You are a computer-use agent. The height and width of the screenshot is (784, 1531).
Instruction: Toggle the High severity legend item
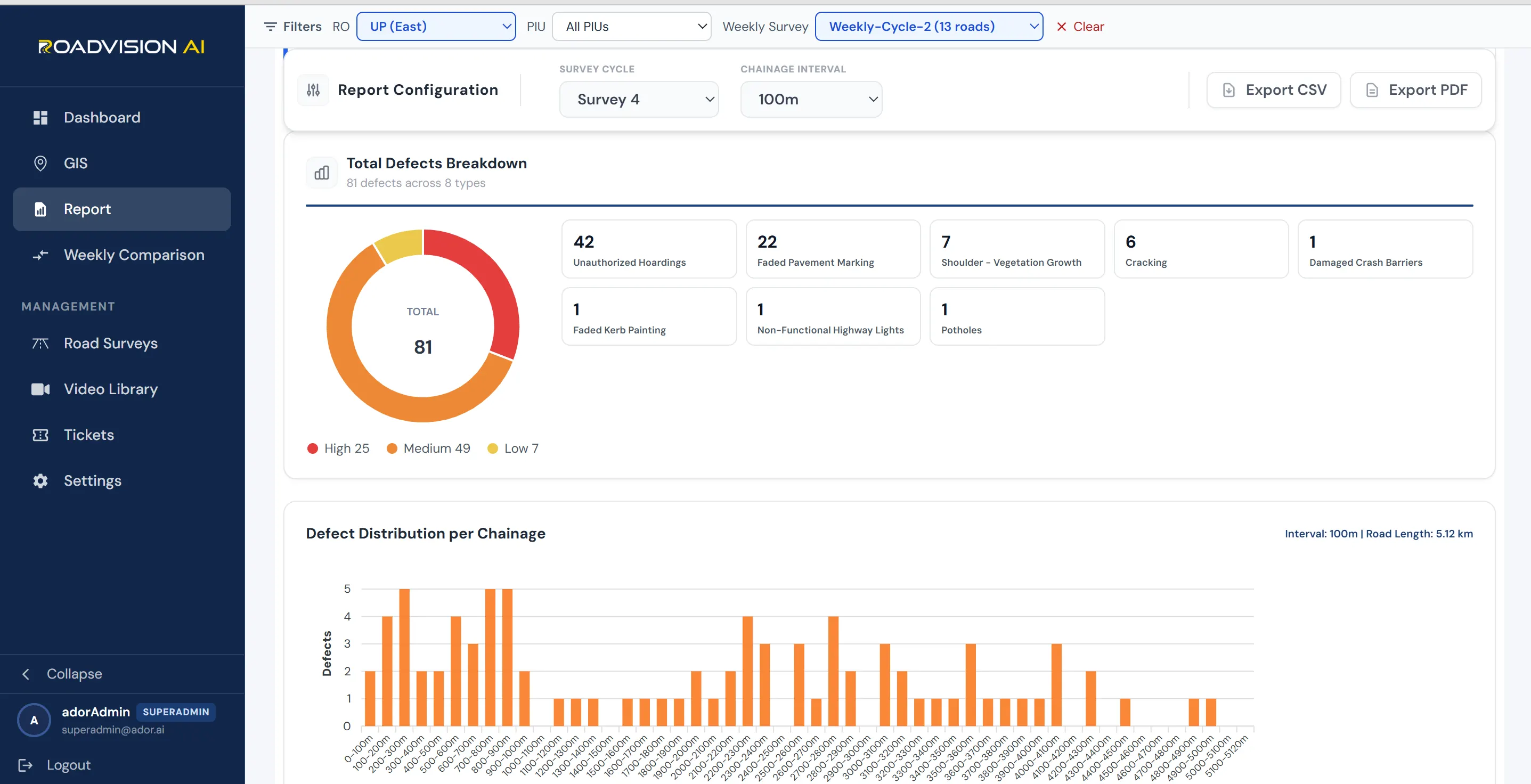pos(338,449)
